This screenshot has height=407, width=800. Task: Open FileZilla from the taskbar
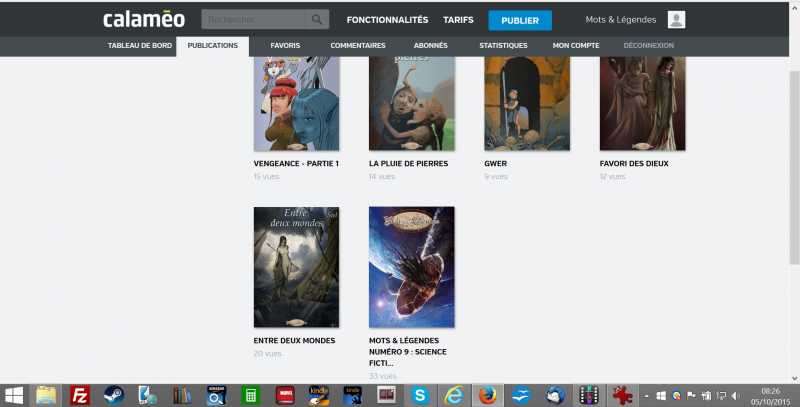81,394
